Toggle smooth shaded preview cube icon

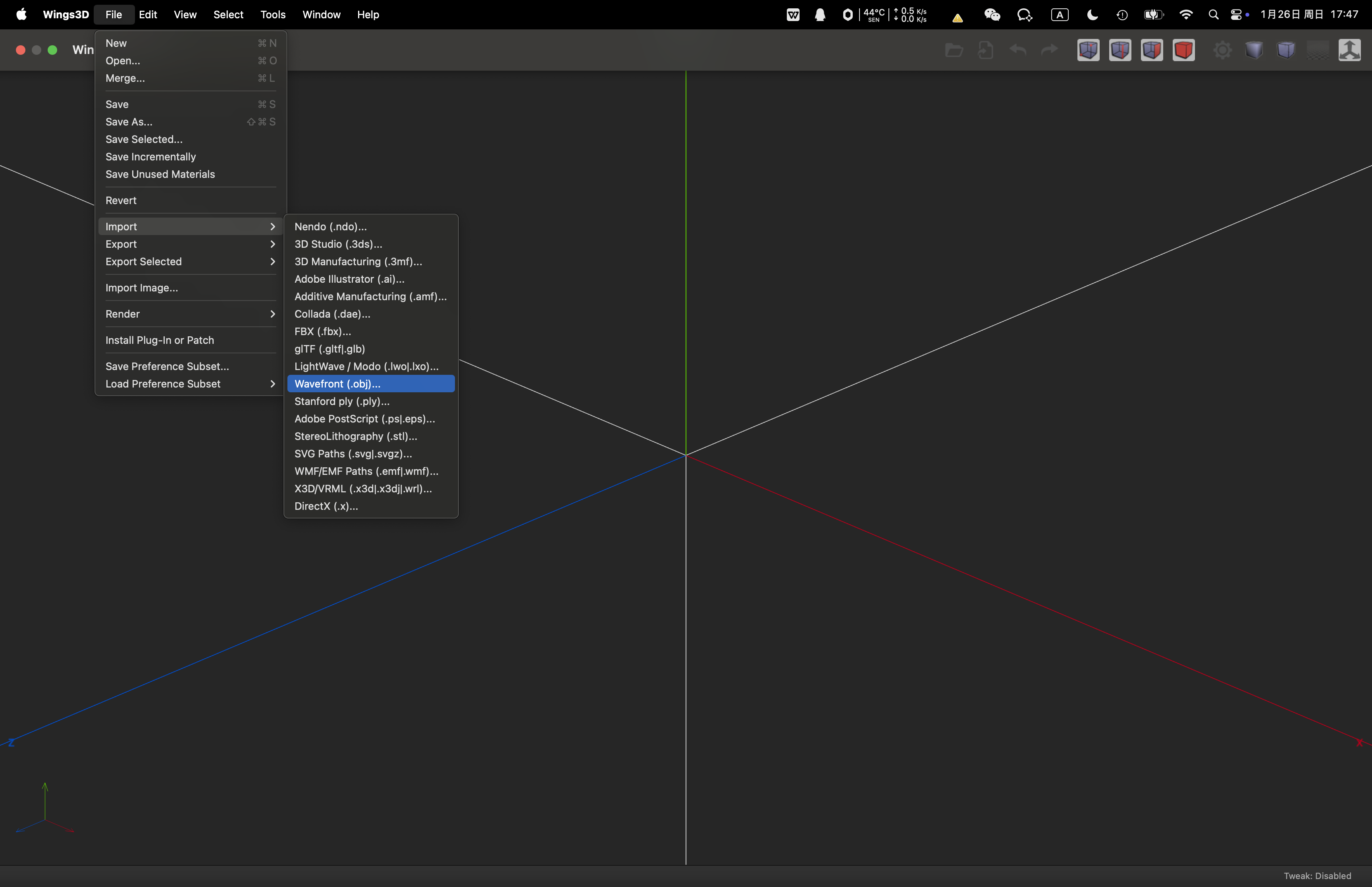1254,50
